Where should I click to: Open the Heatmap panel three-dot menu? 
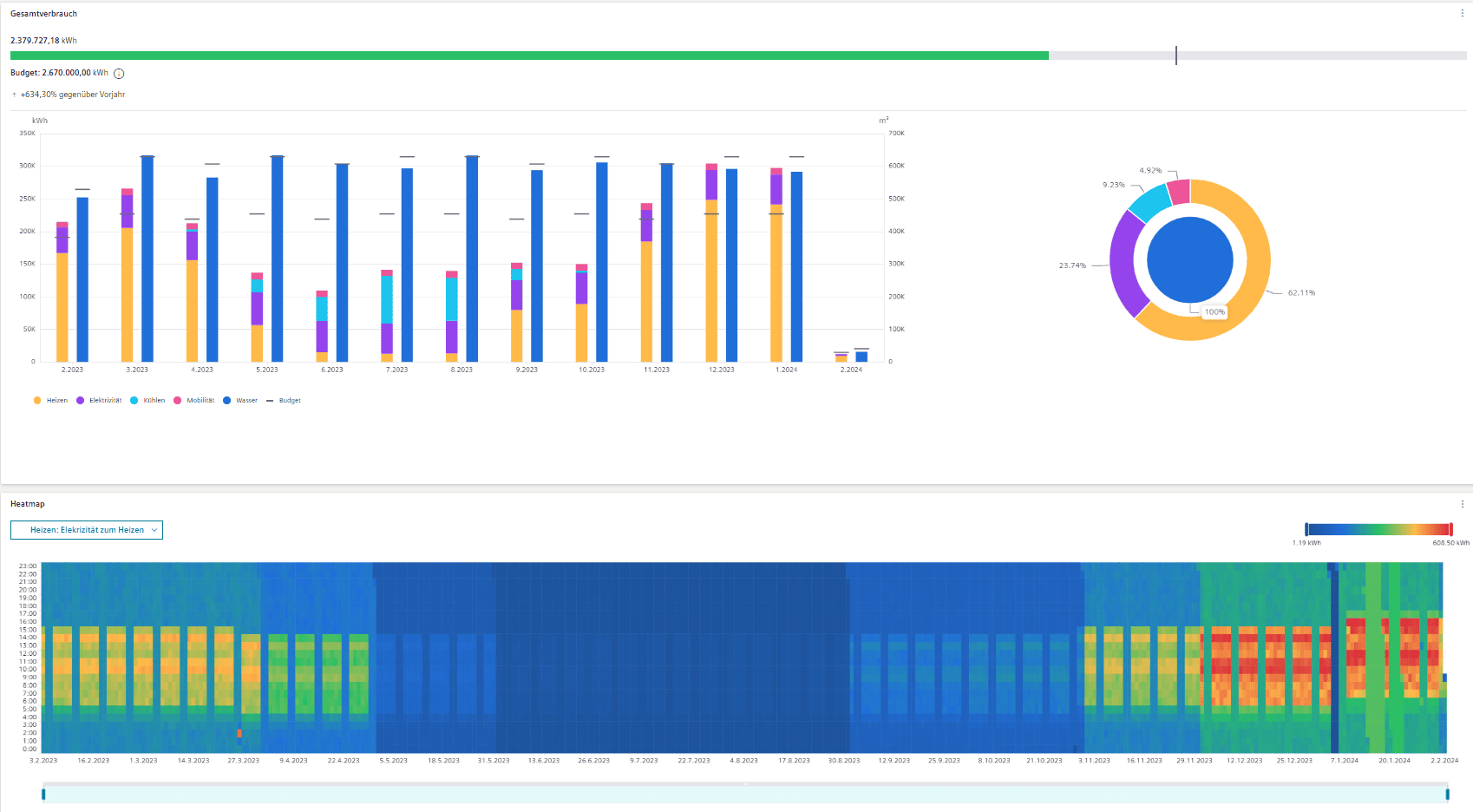[1462, 504]
